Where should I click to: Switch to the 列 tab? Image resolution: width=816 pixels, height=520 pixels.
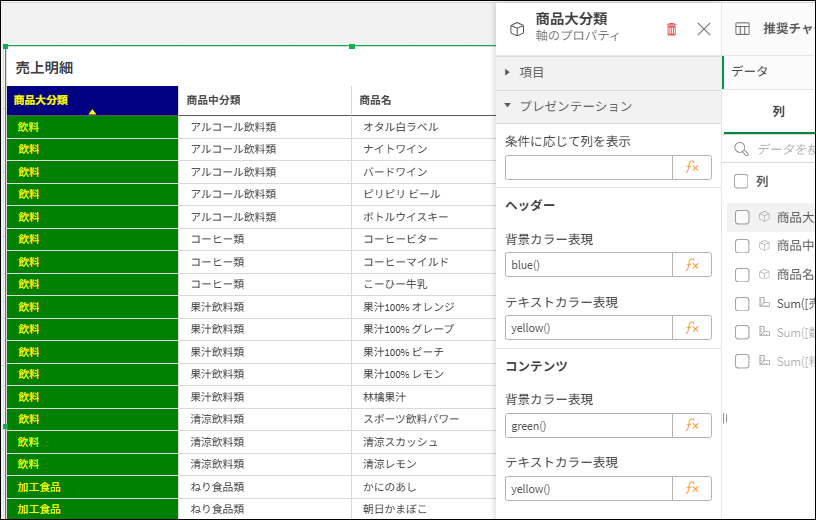pyautogui.click(x=779, y=112)
